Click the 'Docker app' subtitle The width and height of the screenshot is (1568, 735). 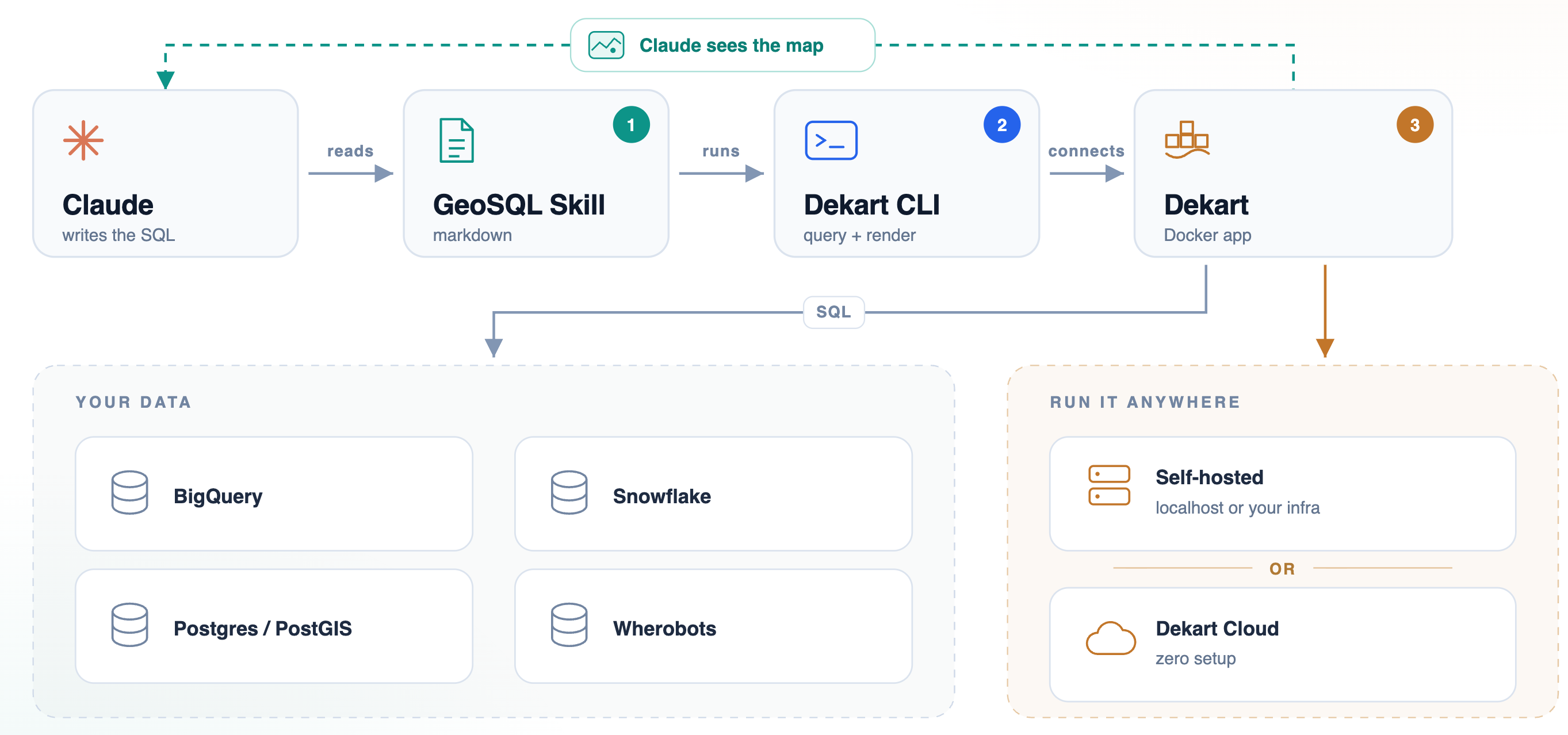(x=1208, y=235)
